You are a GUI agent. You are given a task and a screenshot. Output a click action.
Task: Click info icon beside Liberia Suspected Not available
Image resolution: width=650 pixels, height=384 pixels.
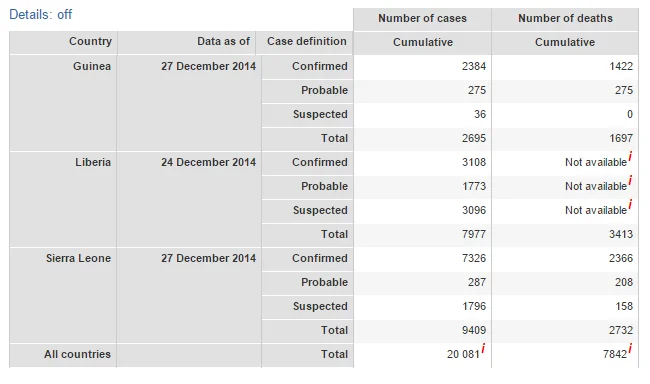[630, 204]
